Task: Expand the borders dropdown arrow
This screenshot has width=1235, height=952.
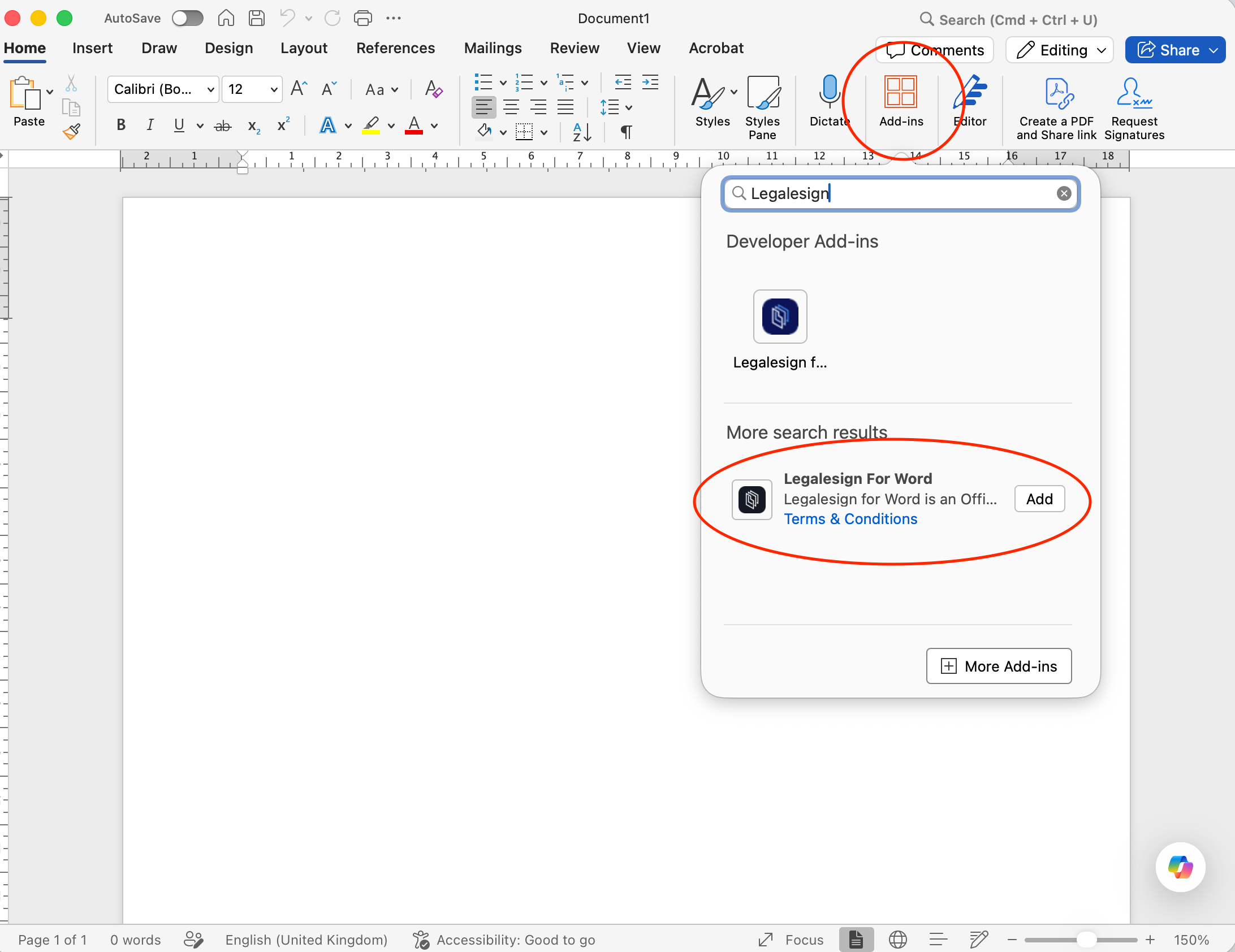Action: click(x=544, y=133)
